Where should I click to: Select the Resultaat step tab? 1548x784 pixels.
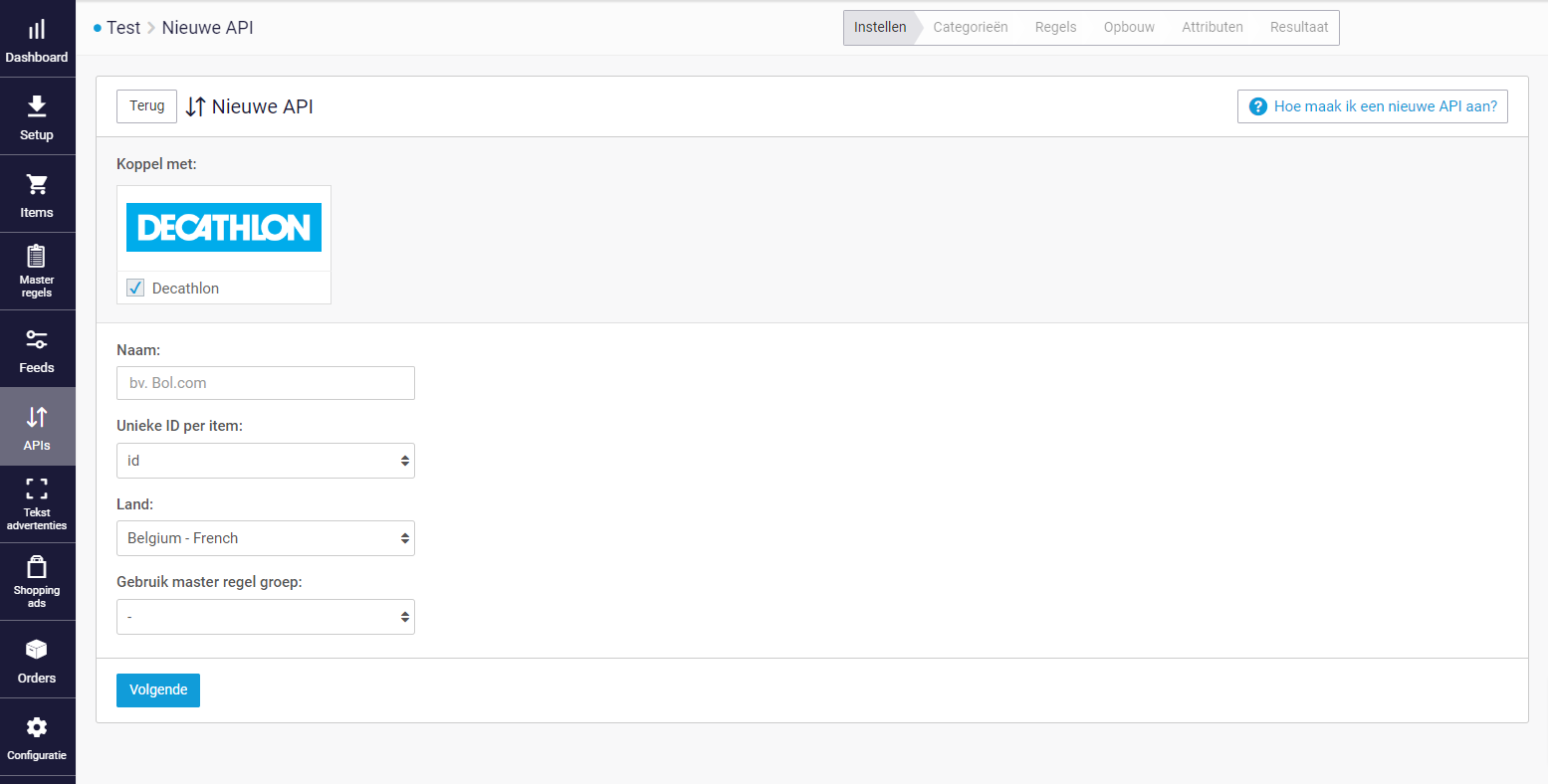(1299, 28)
